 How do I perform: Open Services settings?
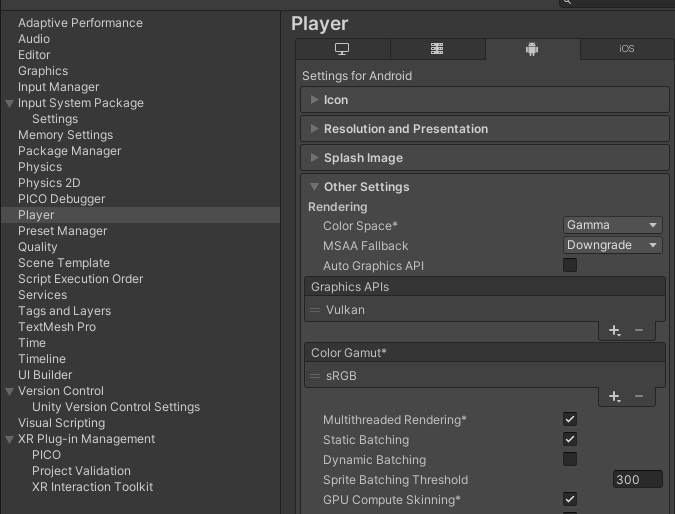tap(43, 295)
